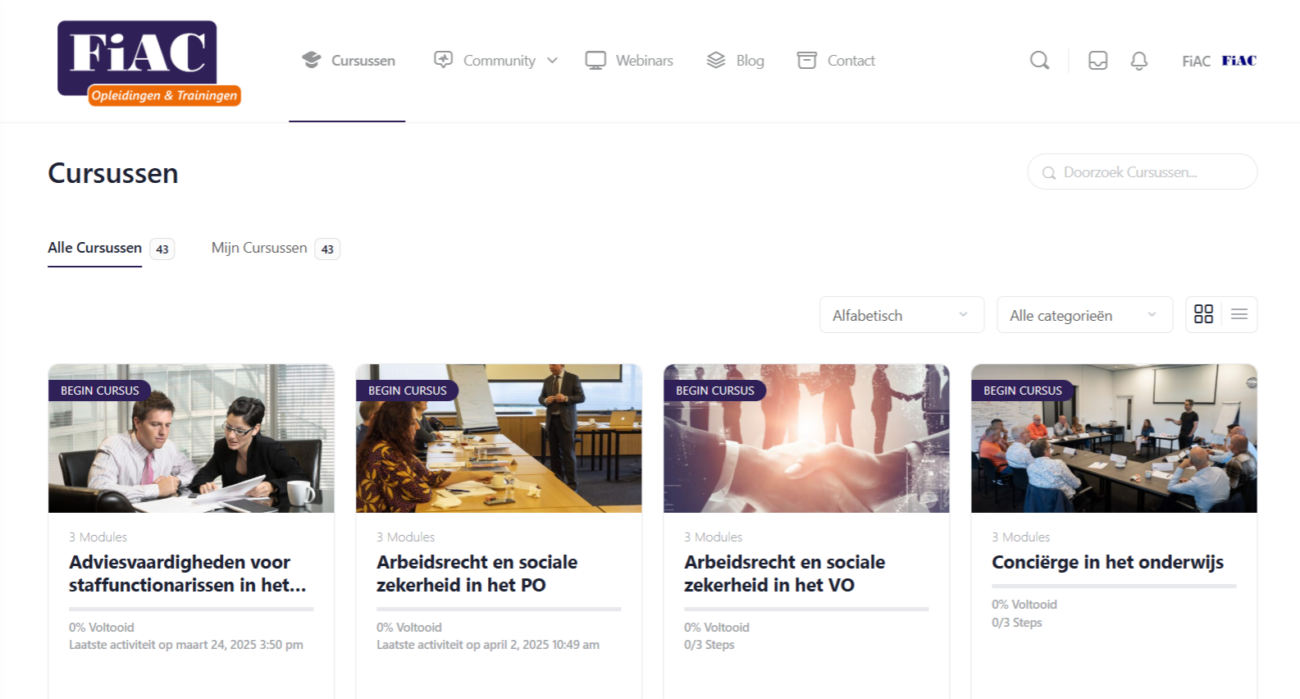Image resolution: width=1300 pixels, height=699 pixels.
Task: Start the Arbeidsrecht en sociale zekerheid PO course
Action: tap(406, 390)
